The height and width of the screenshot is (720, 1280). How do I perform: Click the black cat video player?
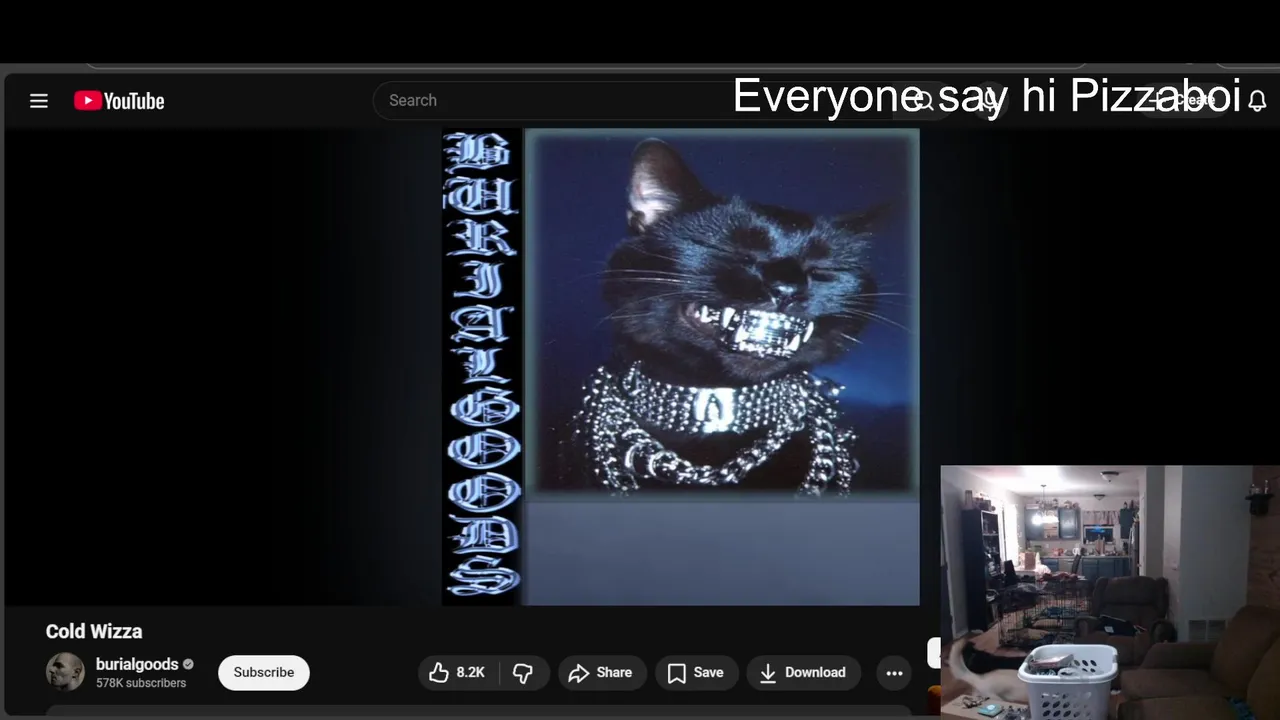point(680,366)
